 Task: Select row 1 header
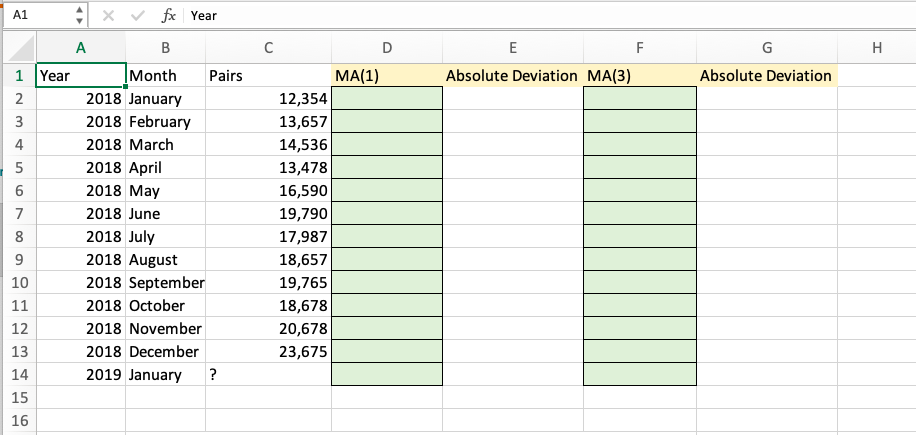pos(20,75)
